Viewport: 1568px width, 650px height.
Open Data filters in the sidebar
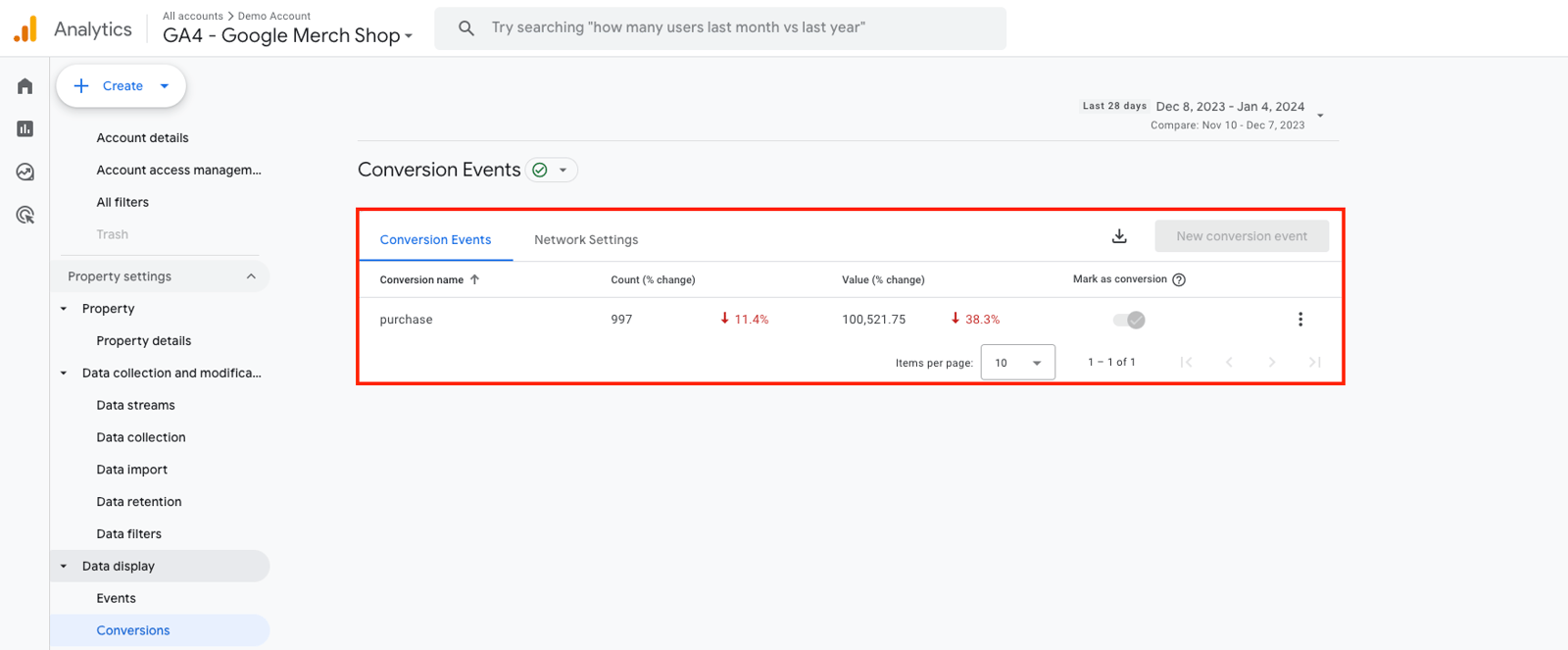pyautogui.click(x=129, y=534)
